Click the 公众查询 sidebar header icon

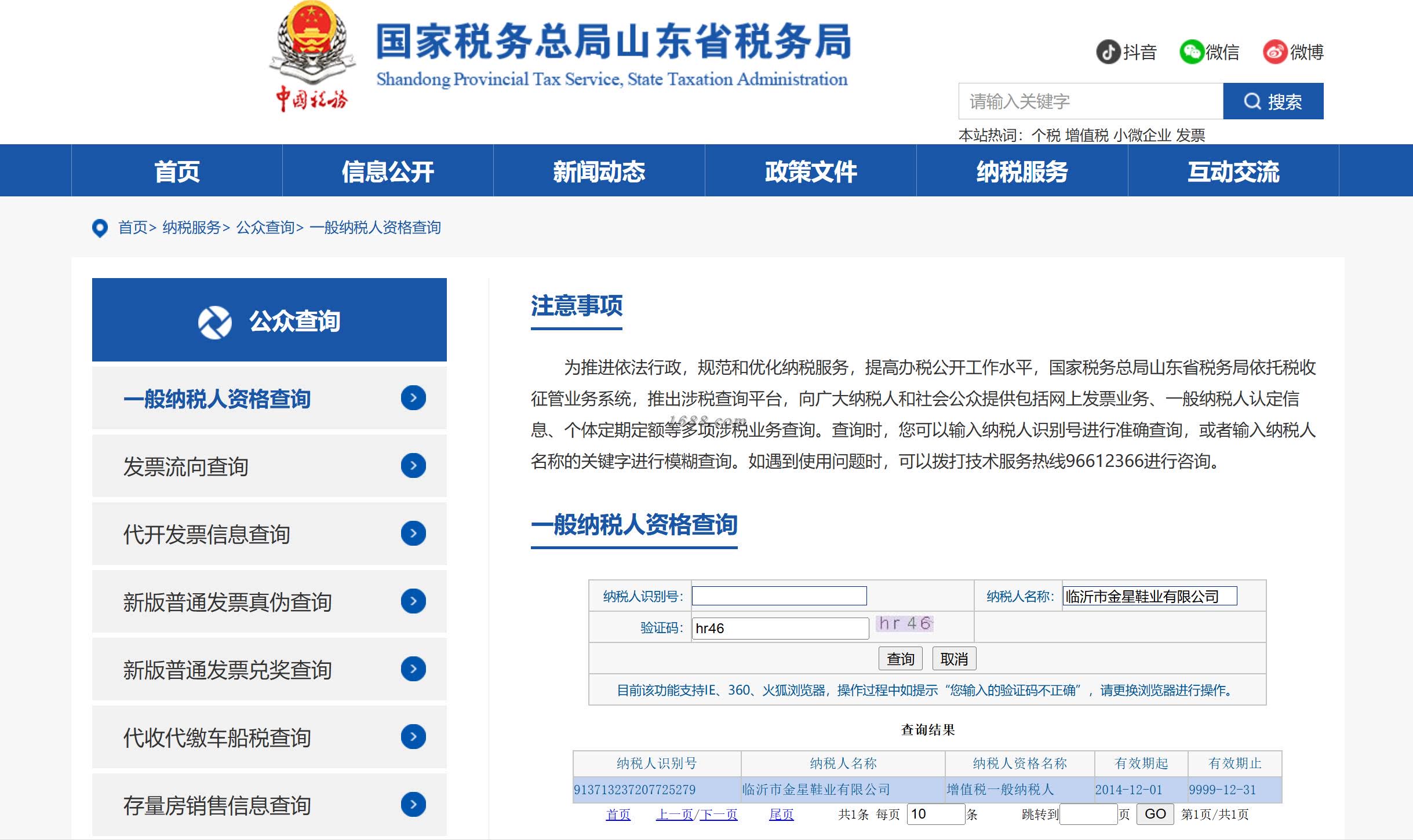click(x=214, y=322)
